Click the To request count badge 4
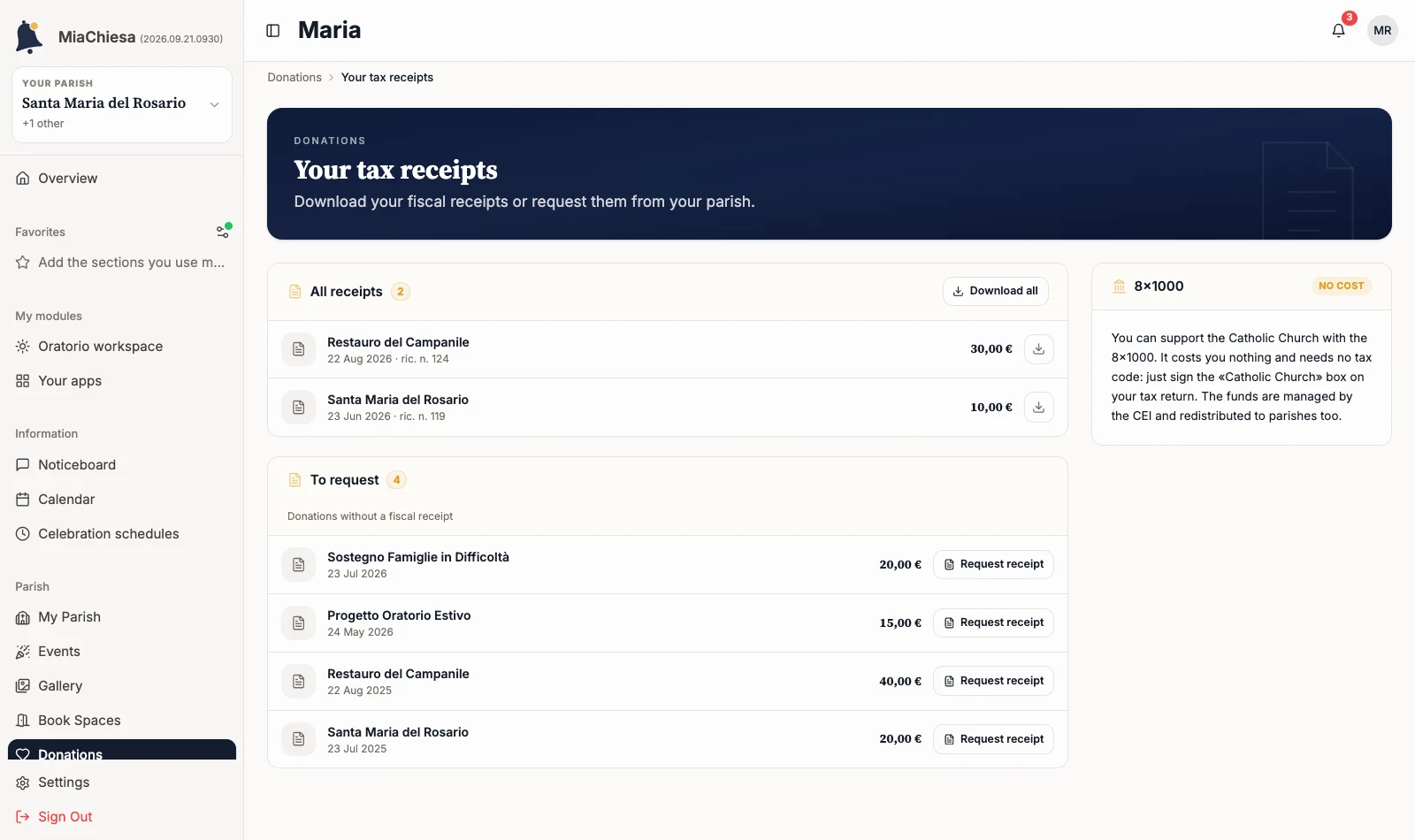Viewport: 1415px width, 840px height. pos(397,480)
